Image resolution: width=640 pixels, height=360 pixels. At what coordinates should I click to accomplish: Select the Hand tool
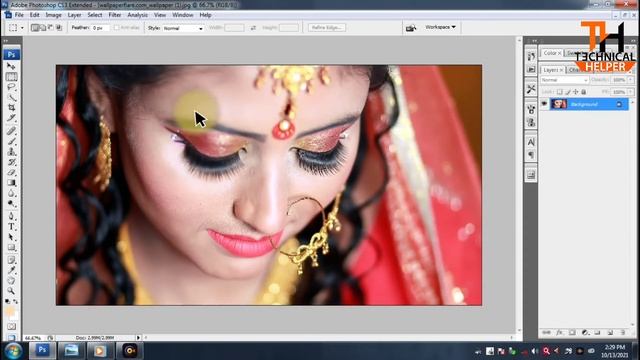point(11,280)
